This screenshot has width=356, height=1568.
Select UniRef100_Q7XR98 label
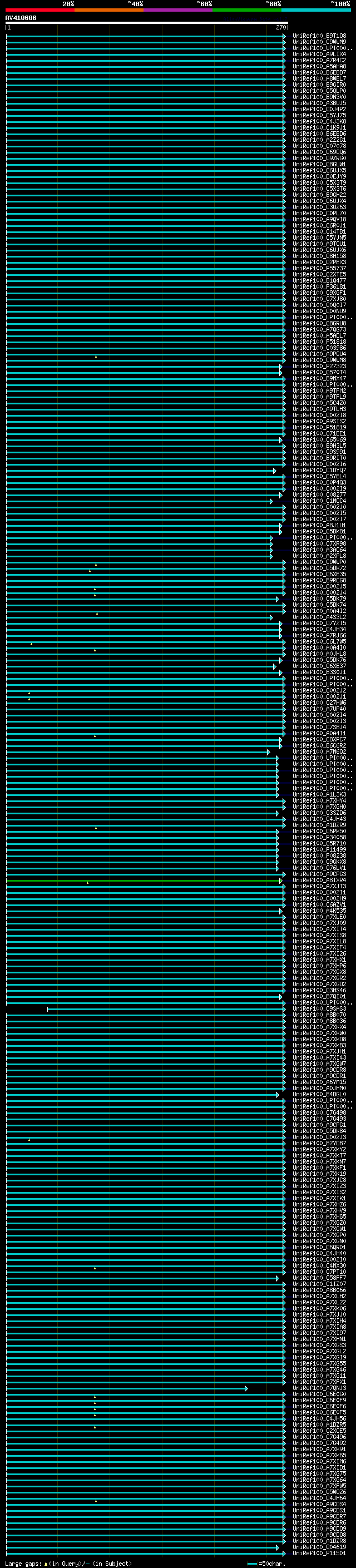coord(319,543)
